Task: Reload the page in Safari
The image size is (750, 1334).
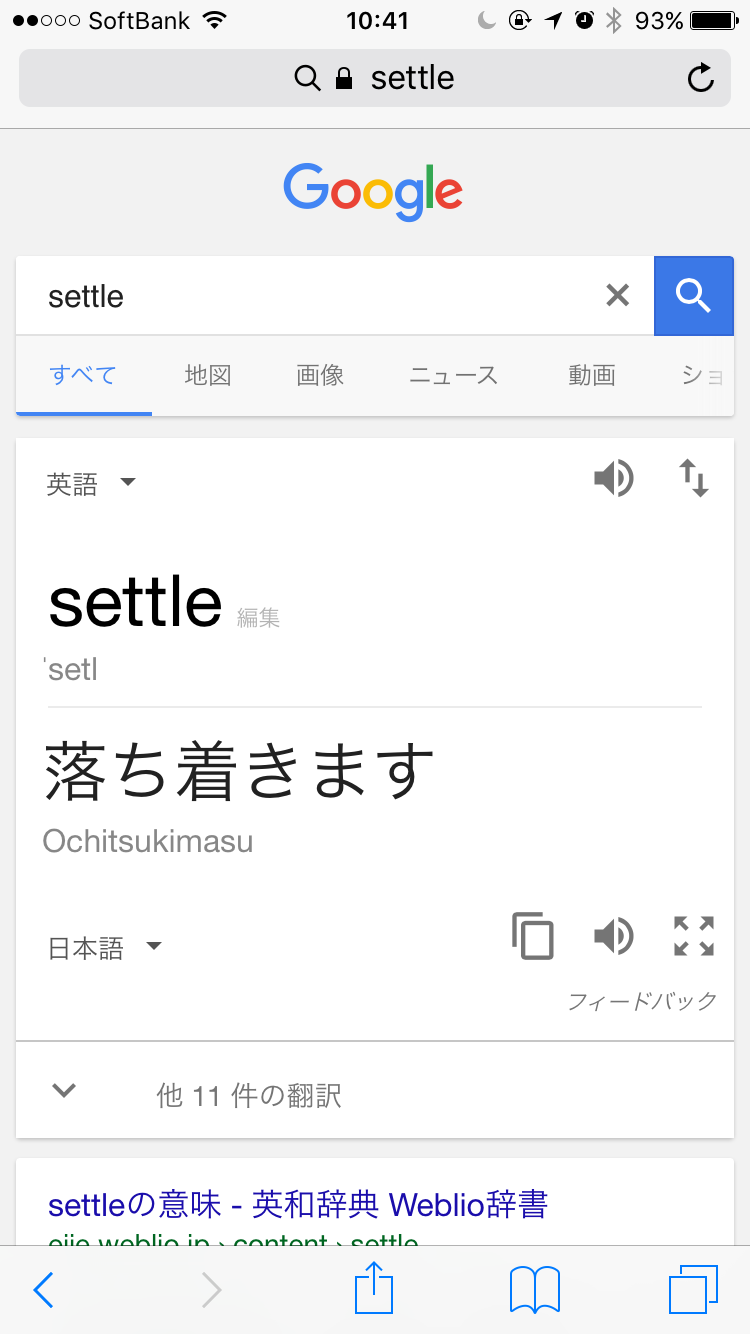Action: (701, 78)
